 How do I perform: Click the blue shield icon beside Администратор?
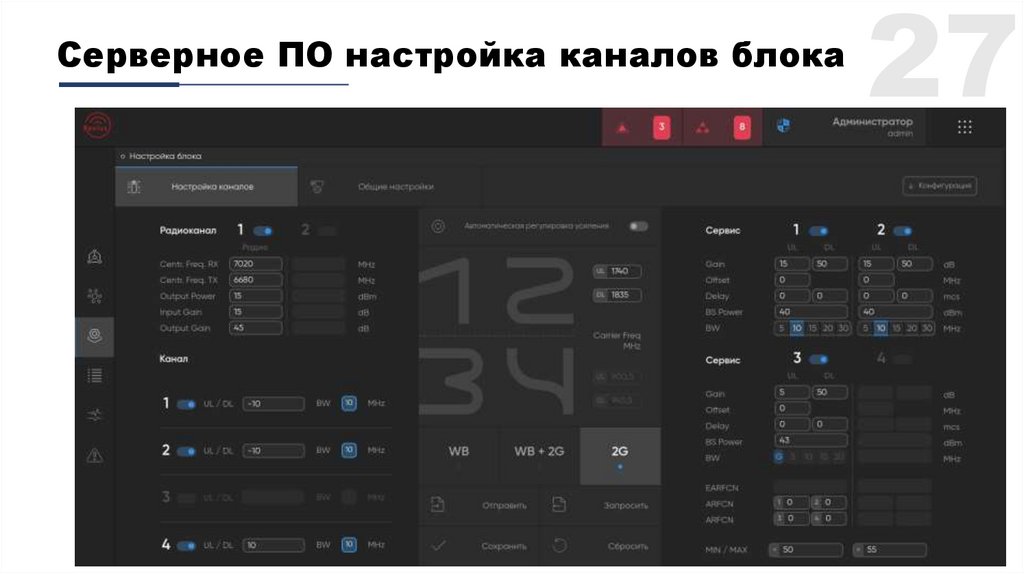click(784, 126)
